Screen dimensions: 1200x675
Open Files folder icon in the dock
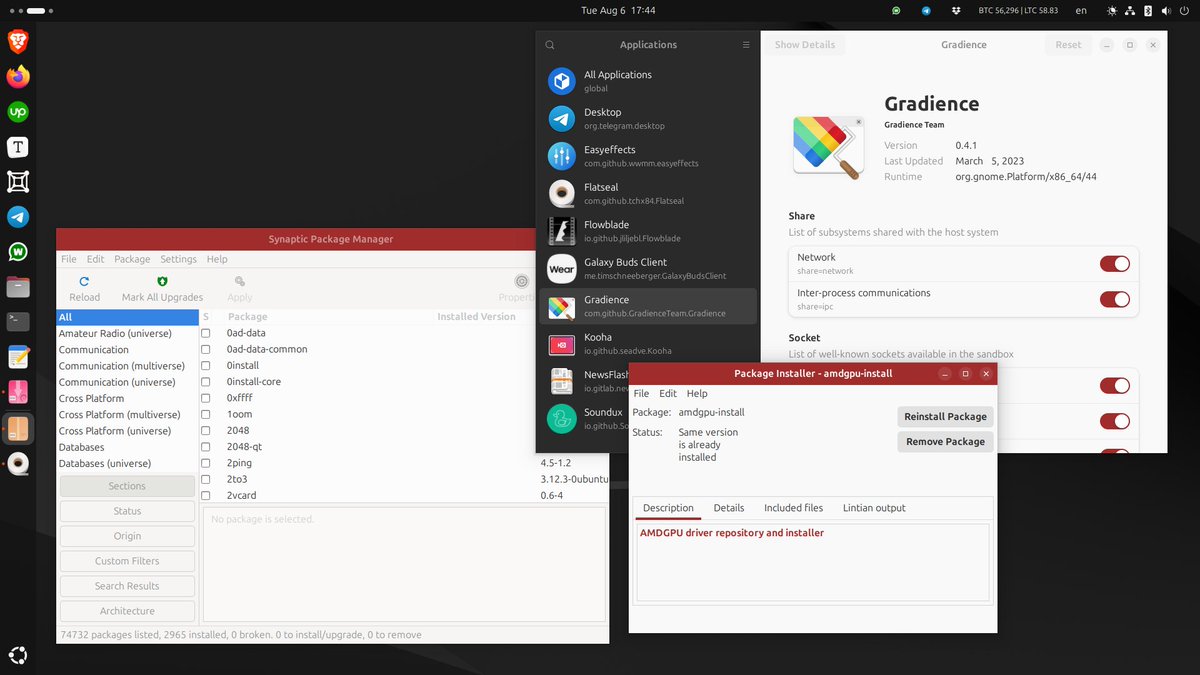(x=18, y=287)
